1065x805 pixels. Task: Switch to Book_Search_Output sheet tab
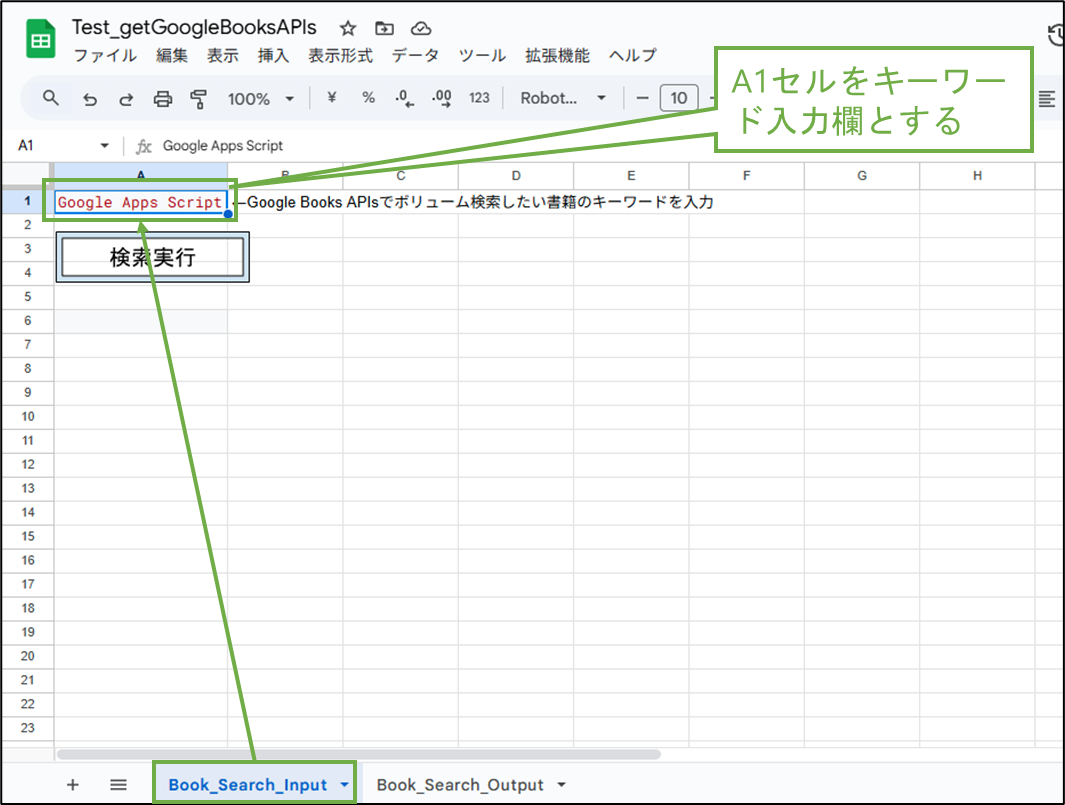(x=460, y=785)
